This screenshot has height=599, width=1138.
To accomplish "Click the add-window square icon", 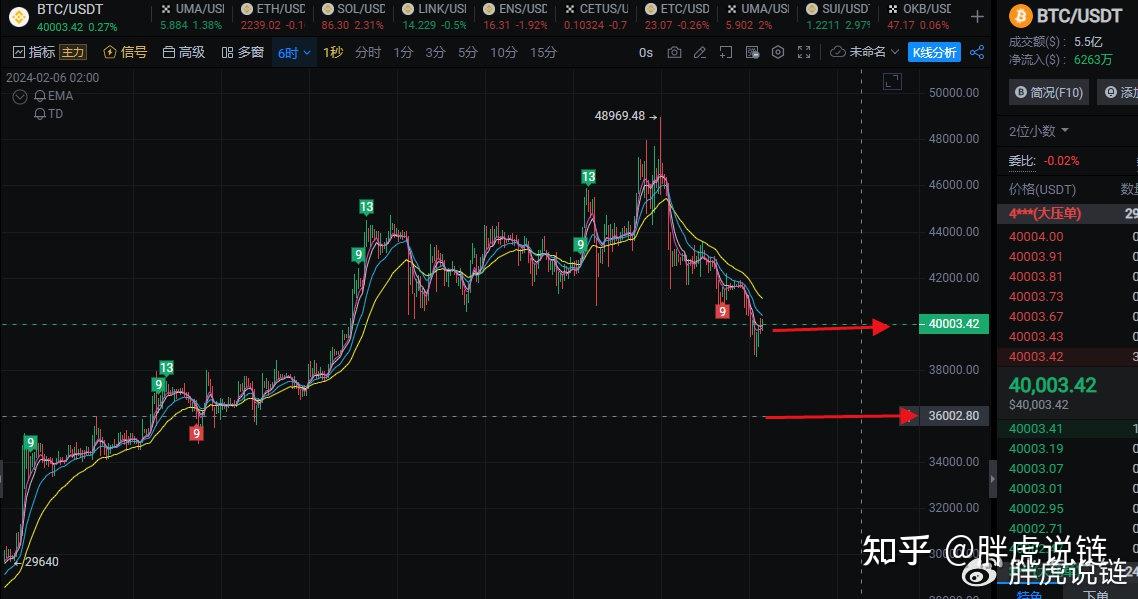I will coord(726,52).
